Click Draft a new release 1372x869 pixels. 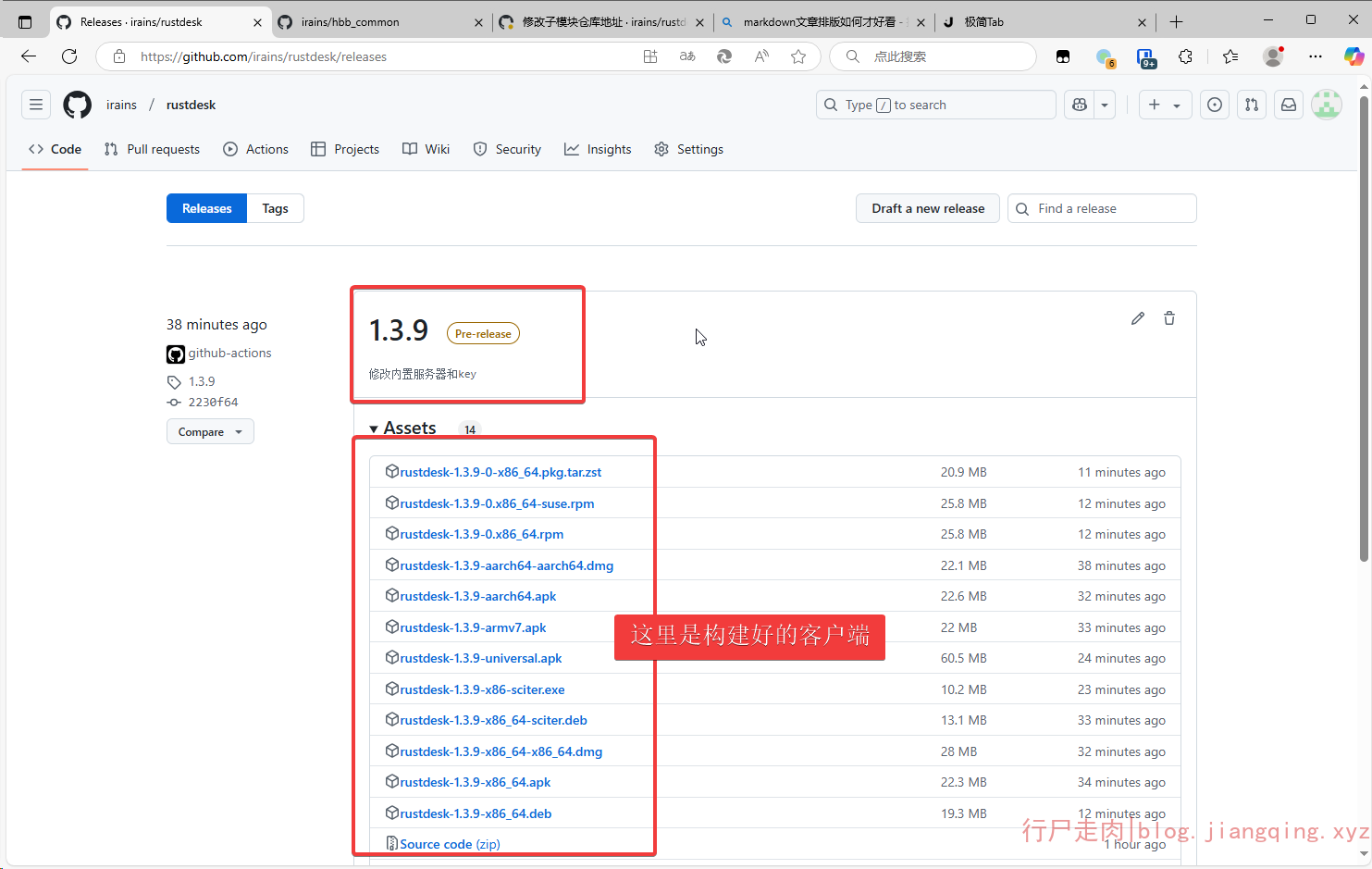coord(928,208)
